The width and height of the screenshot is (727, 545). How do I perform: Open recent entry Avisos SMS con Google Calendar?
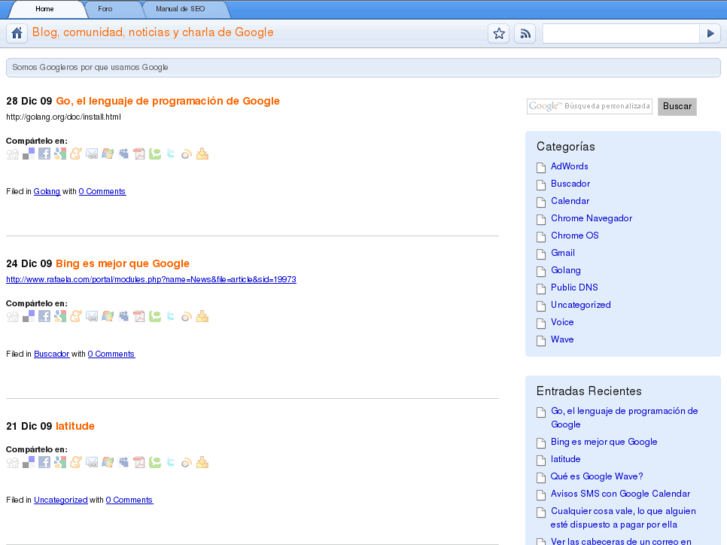coord(620,494)
